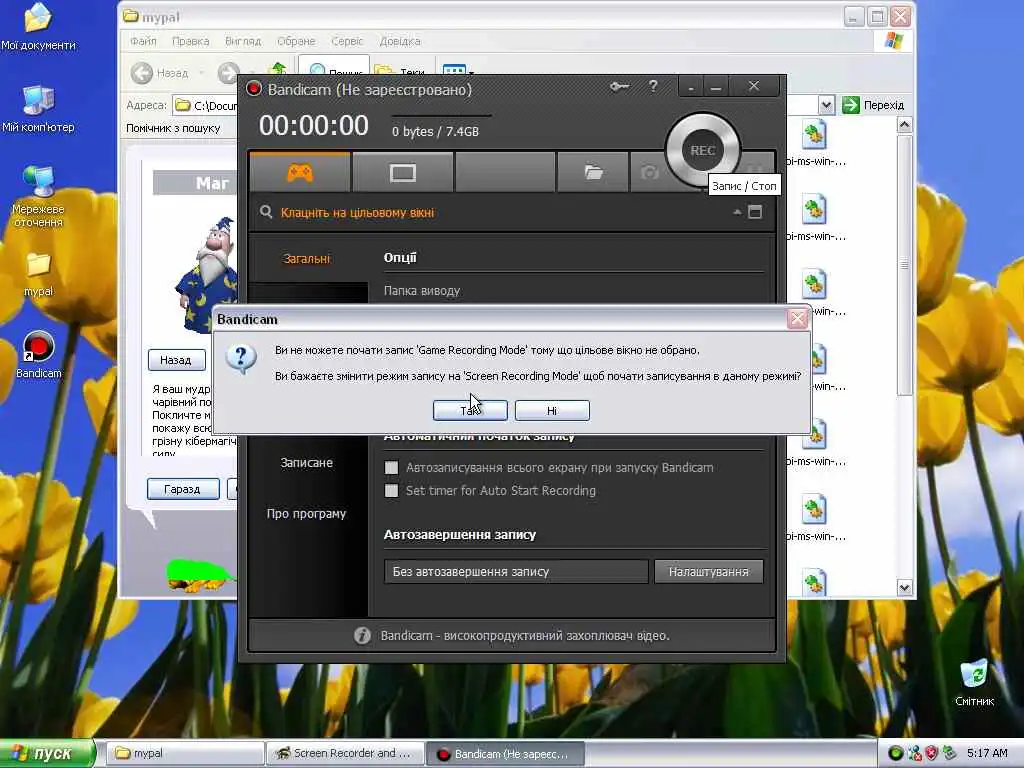This screenshot has width=1024, height=768.
Task: Switch to mypal taskbar button
Action: 185,754
